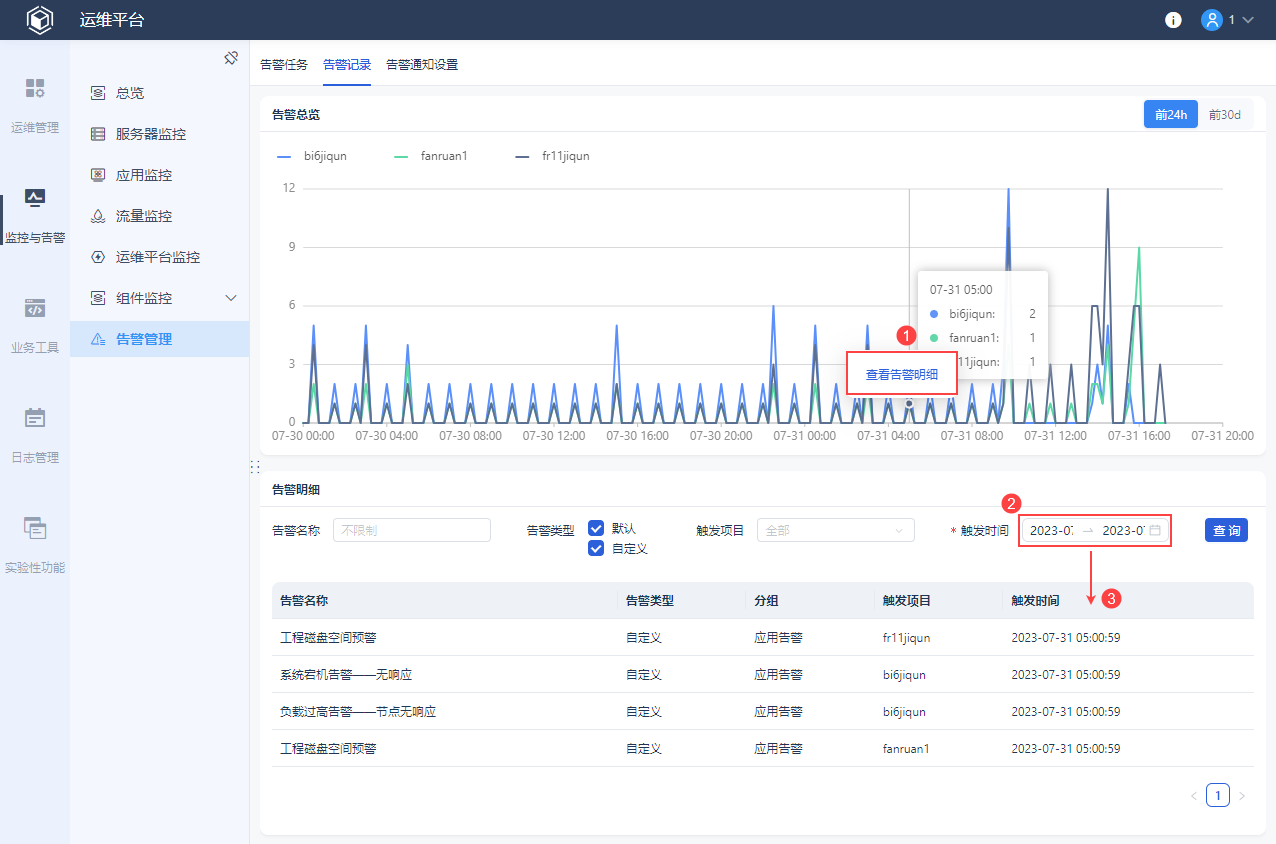Select 服务器监控 in the sidebar menu
Viewport: 1276px width, 844px height.
pos(150,134)
